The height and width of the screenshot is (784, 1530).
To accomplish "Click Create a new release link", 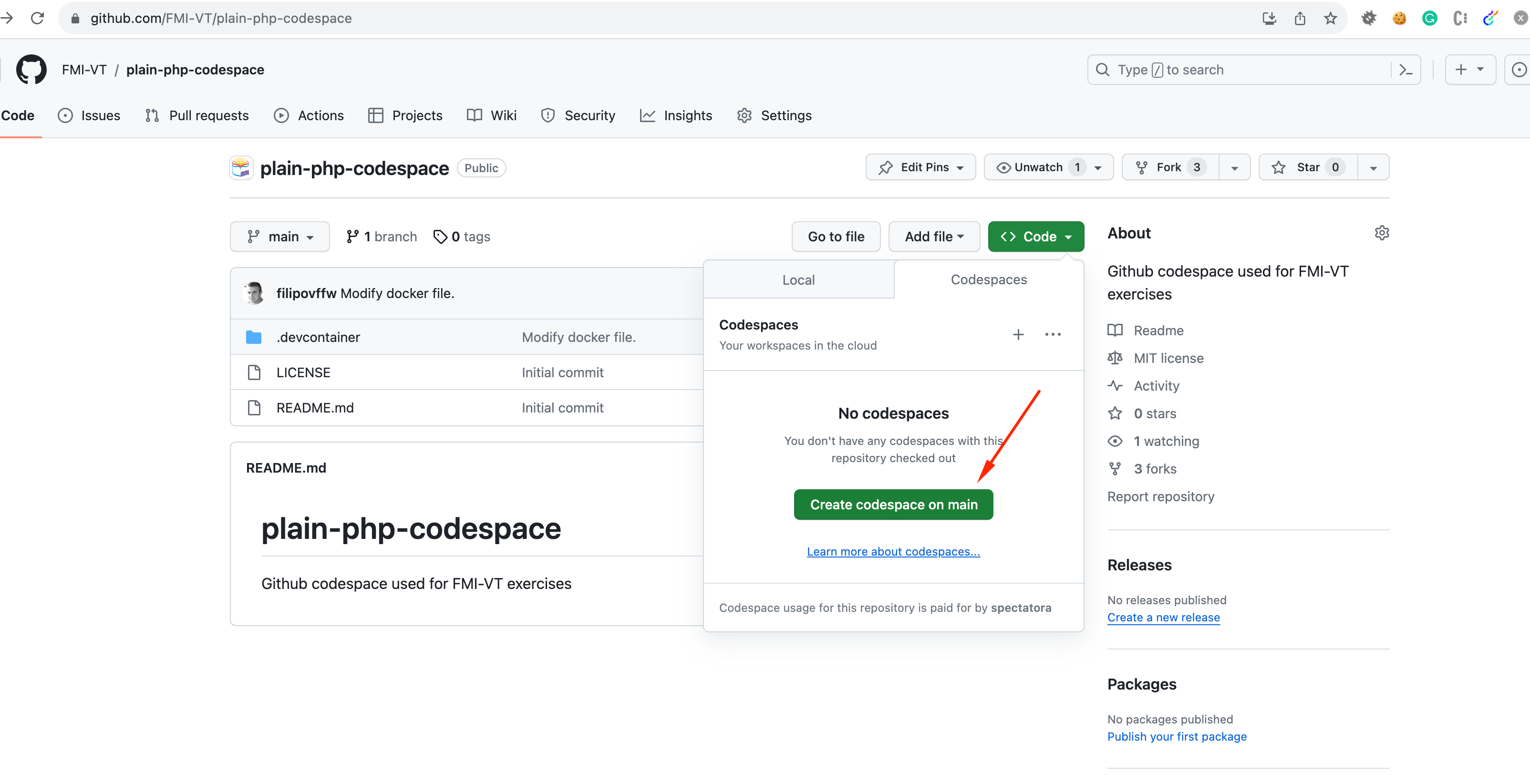I will point(1163,617).
